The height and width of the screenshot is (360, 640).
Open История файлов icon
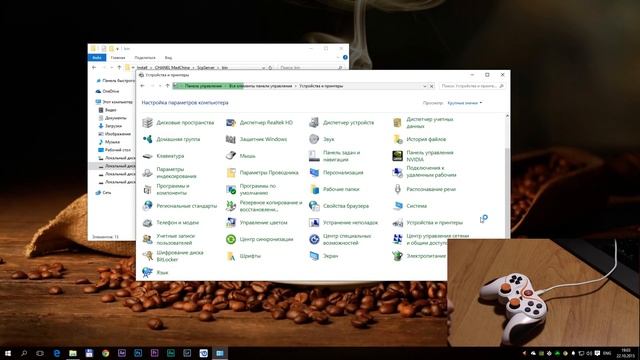(397, 139)
